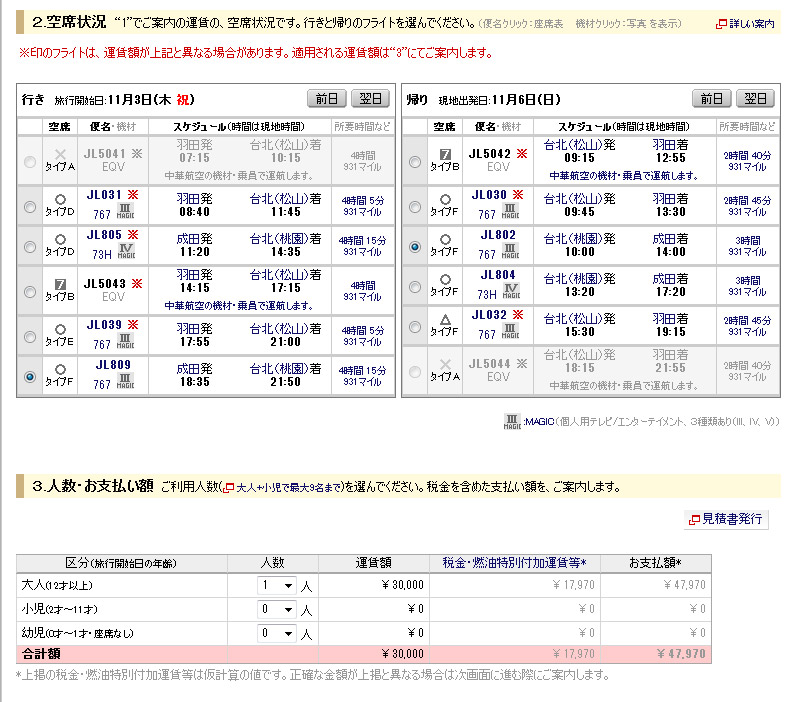Image resolution: width=805 pixels, height=702 pixels.
Task: Open the JL805 flight number link
Action: pyautogui.click(x=104, y=235)
